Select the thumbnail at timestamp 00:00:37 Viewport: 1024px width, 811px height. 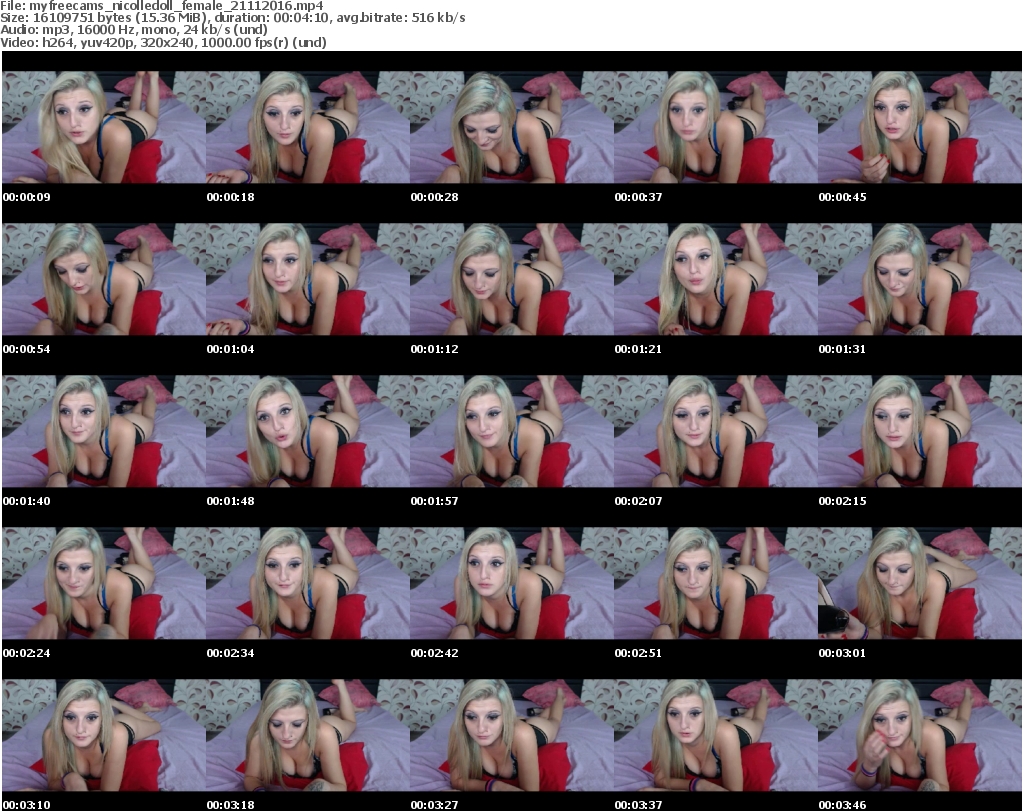pos(716,127)
